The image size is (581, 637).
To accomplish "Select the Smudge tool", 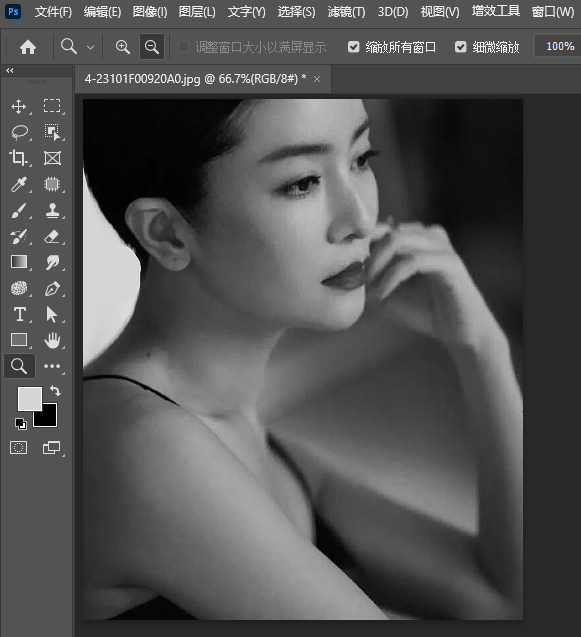I will [52, 262].
